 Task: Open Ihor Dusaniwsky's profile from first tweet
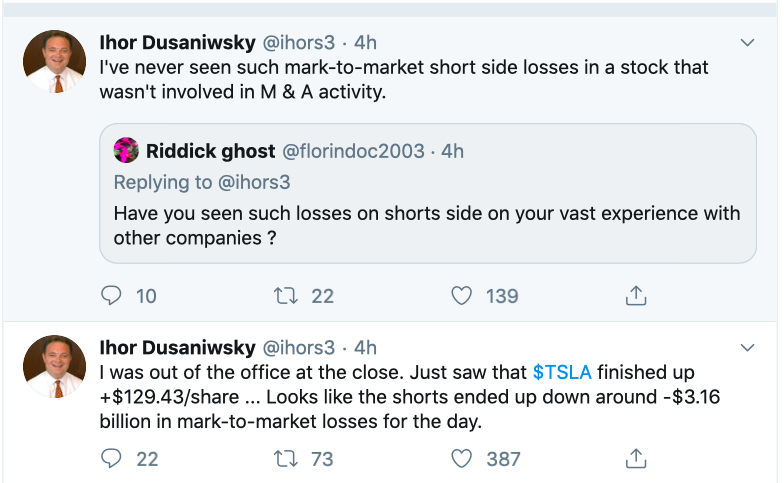coord(177,43)
